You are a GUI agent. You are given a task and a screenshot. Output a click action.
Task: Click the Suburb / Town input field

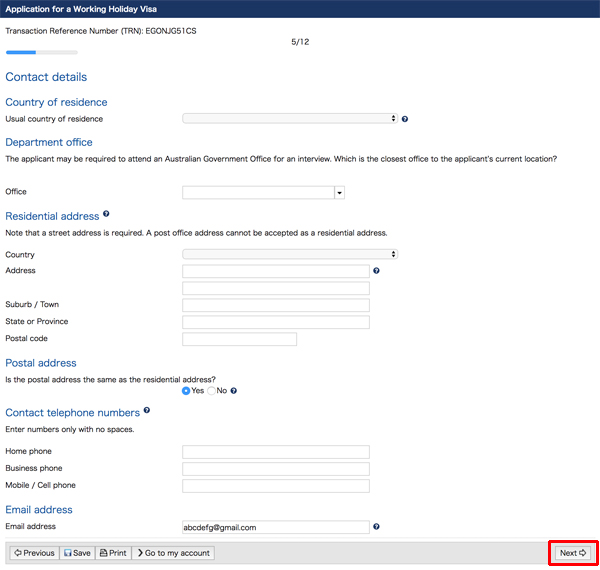tap(276, 305)
